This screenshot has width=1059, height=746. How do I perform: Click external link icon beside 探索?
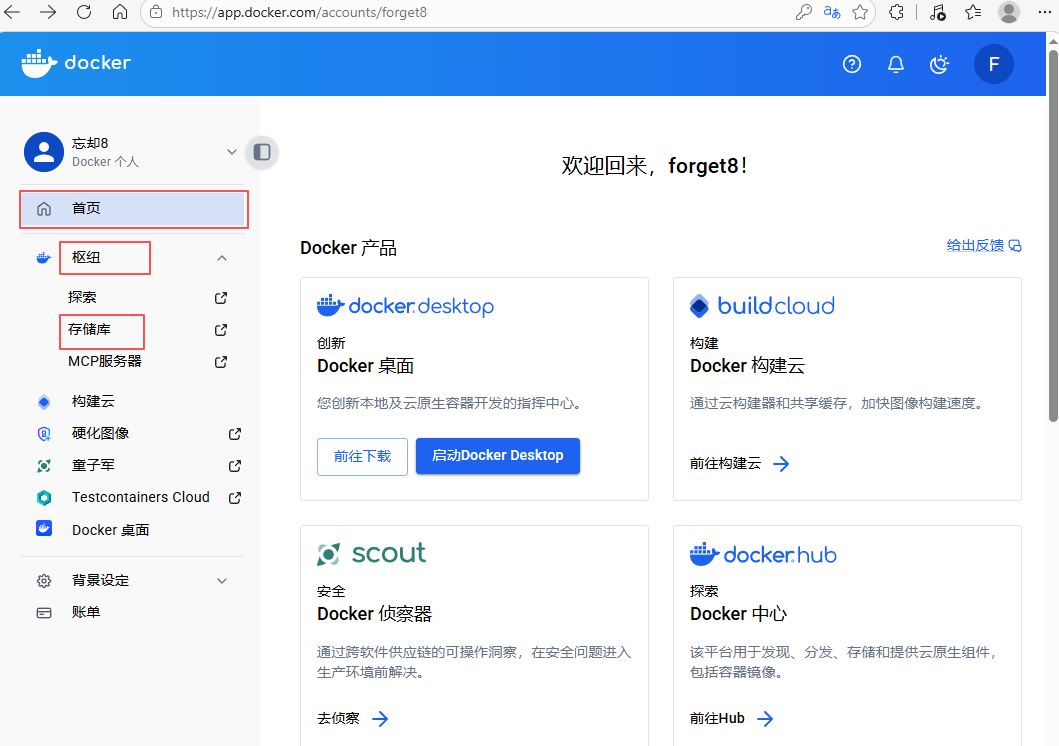click(x=221, y=298)
